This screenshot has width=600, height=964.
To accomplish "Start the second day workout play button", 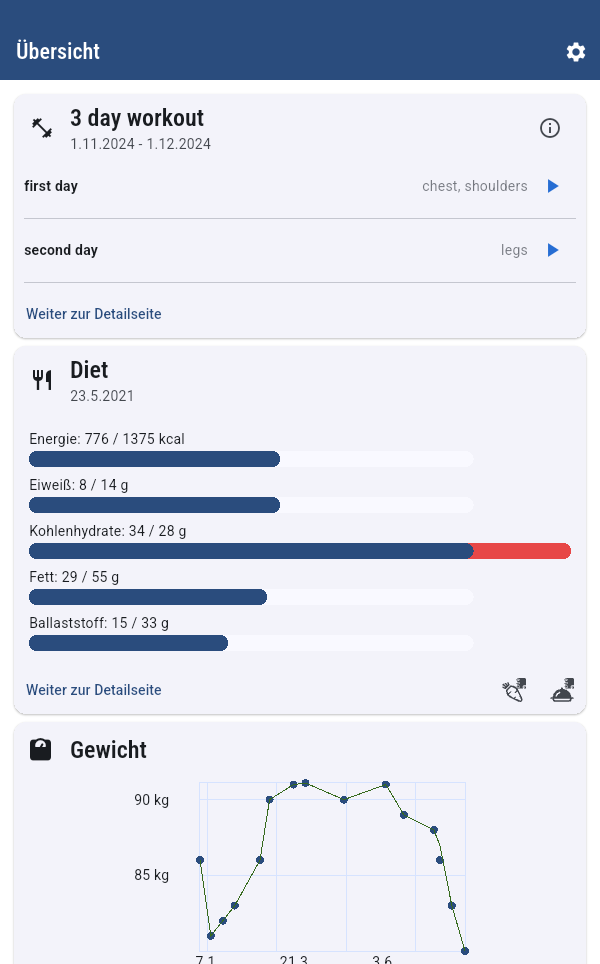I will pyautogui.click(x=553, y=250).
